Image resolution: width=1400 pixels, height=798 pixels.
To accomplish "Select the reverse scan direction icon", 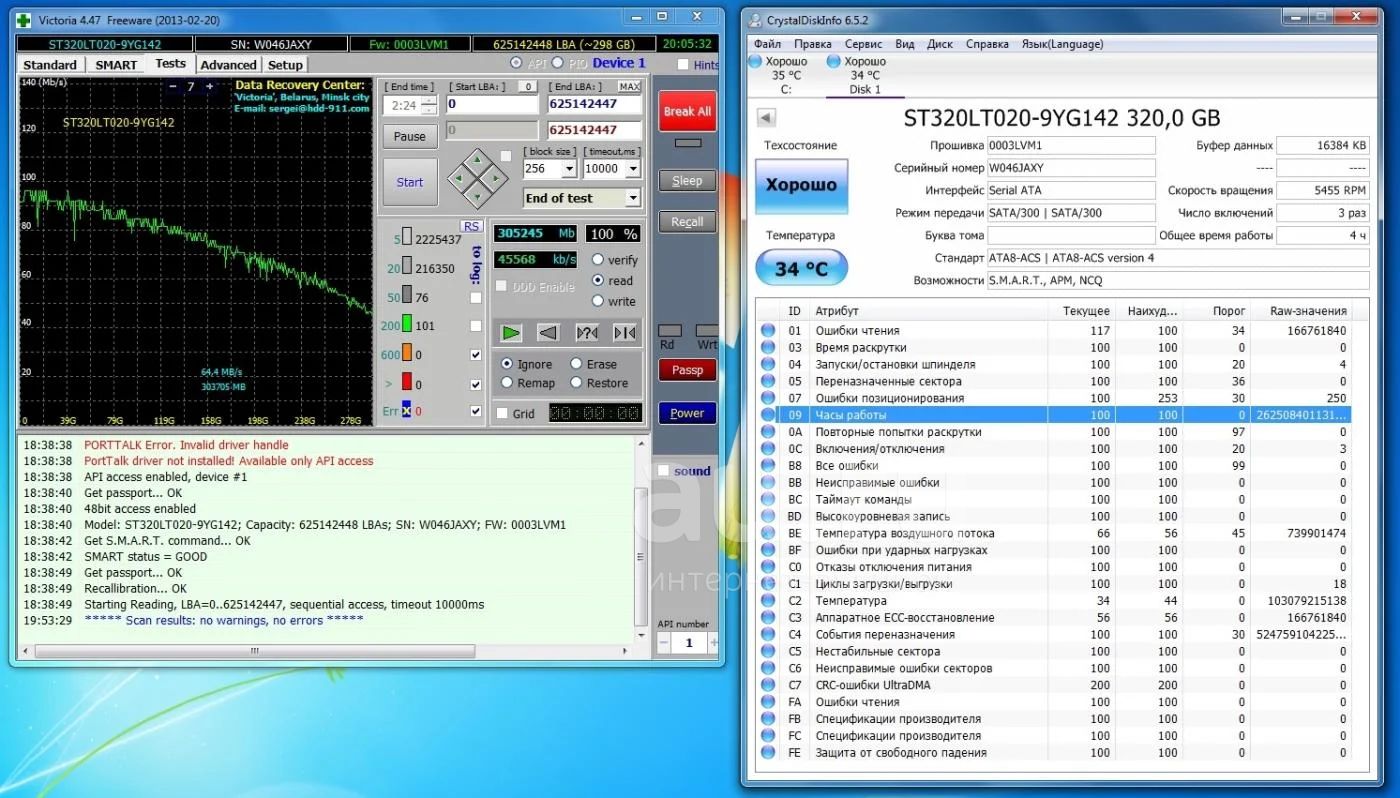I will click(548, 332).
